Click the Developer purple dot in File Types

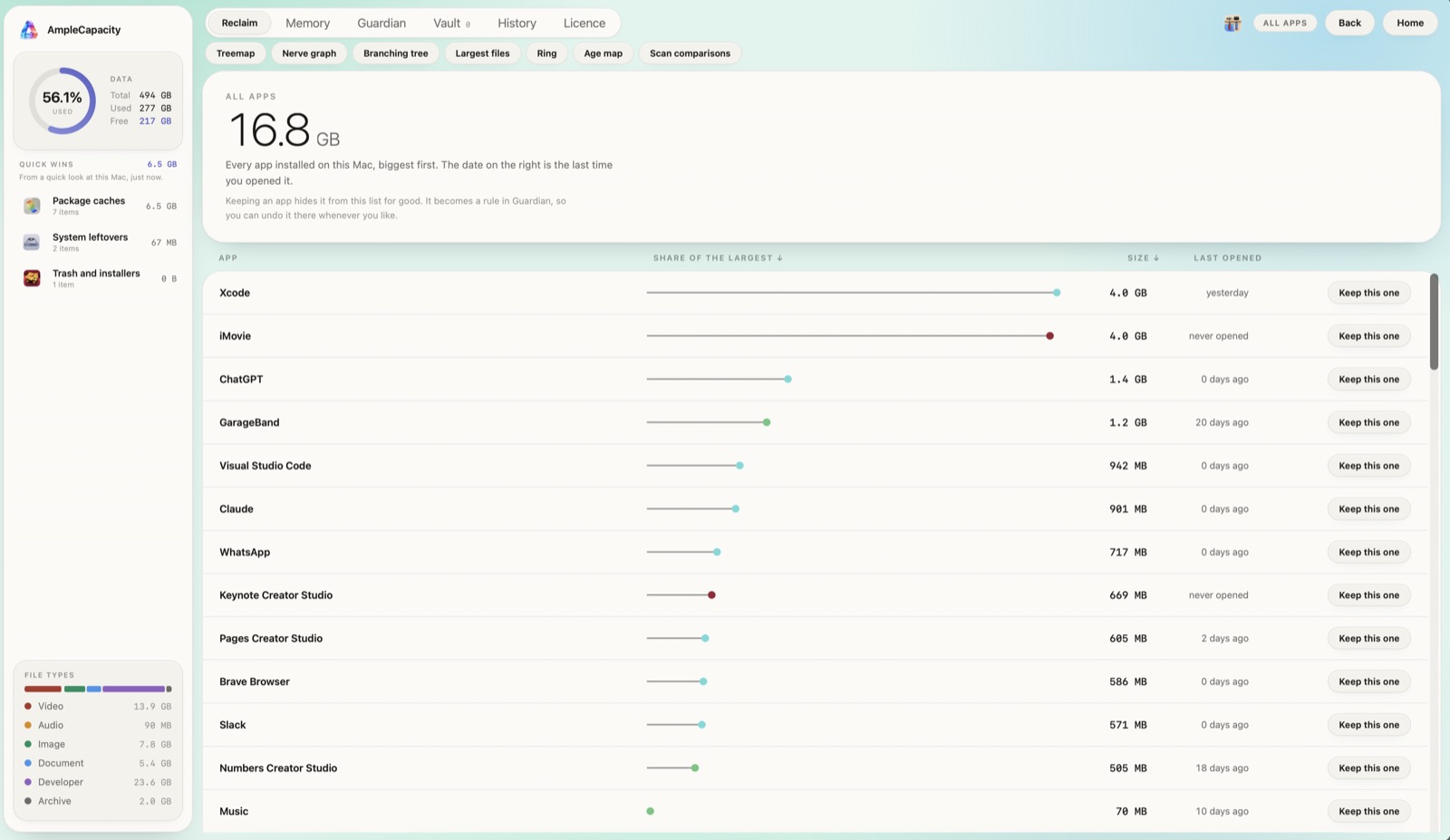point(28,782)
